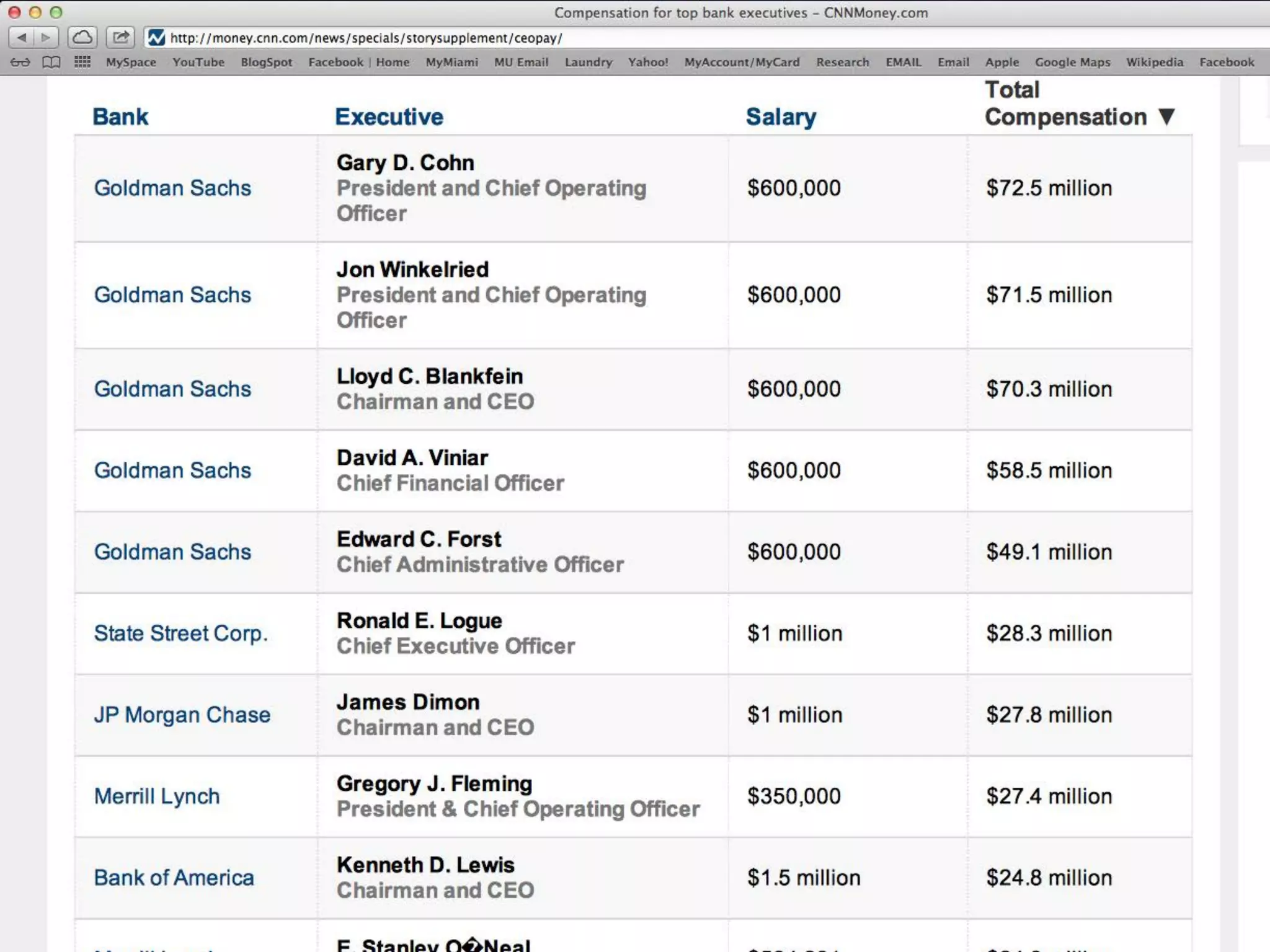Viewport: 1270px width, 952px height.
Task: Sort the table by Salary column
Action: click(x=781, y=117)
